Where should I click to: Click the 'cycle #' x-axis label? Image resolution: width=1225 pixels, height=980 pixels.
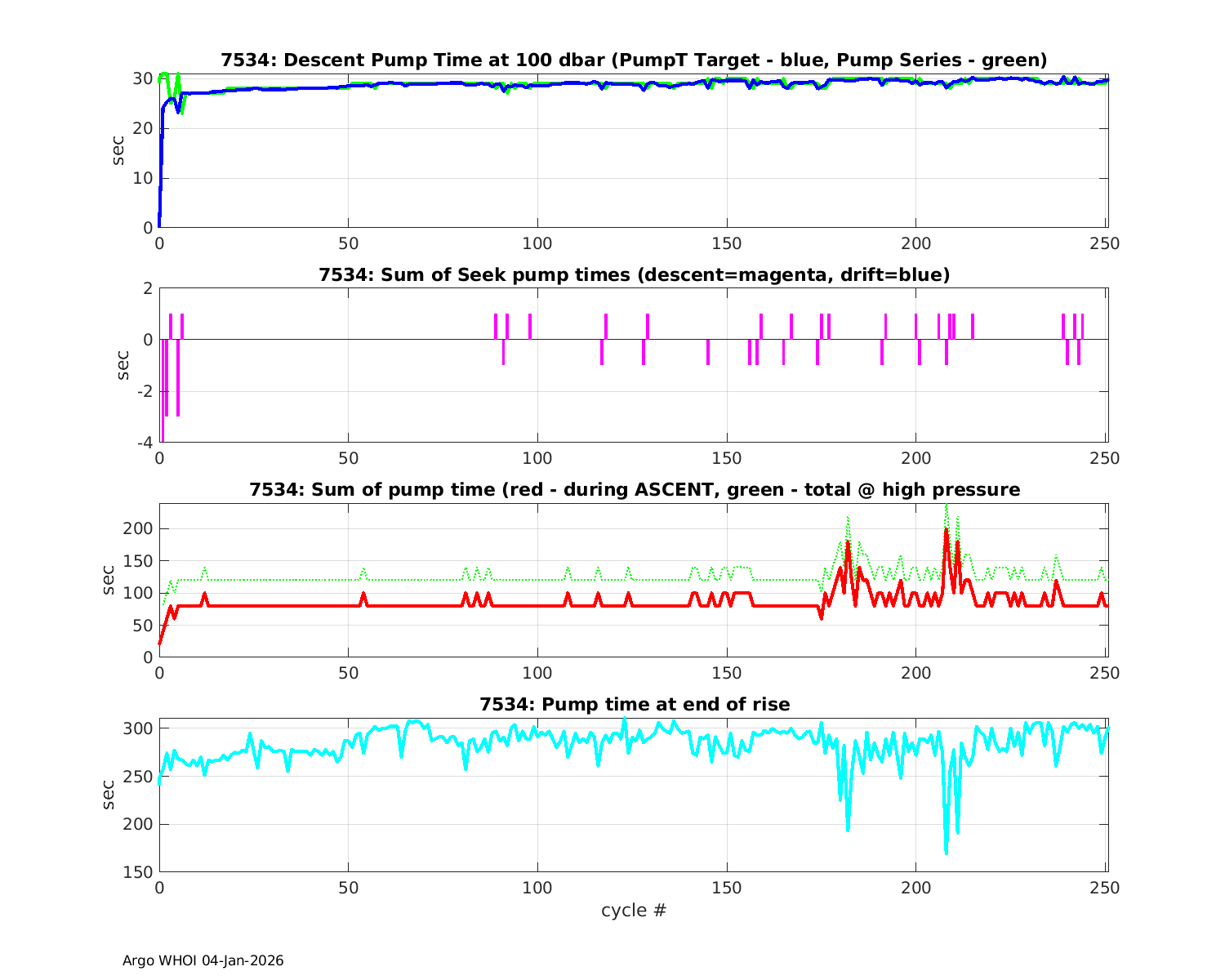tap(634, 910)
